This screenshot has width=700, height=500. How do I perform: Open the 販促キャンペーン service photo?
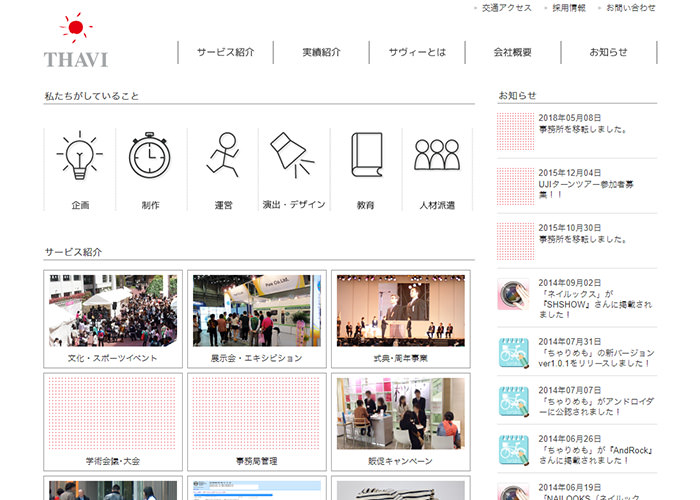400,413
